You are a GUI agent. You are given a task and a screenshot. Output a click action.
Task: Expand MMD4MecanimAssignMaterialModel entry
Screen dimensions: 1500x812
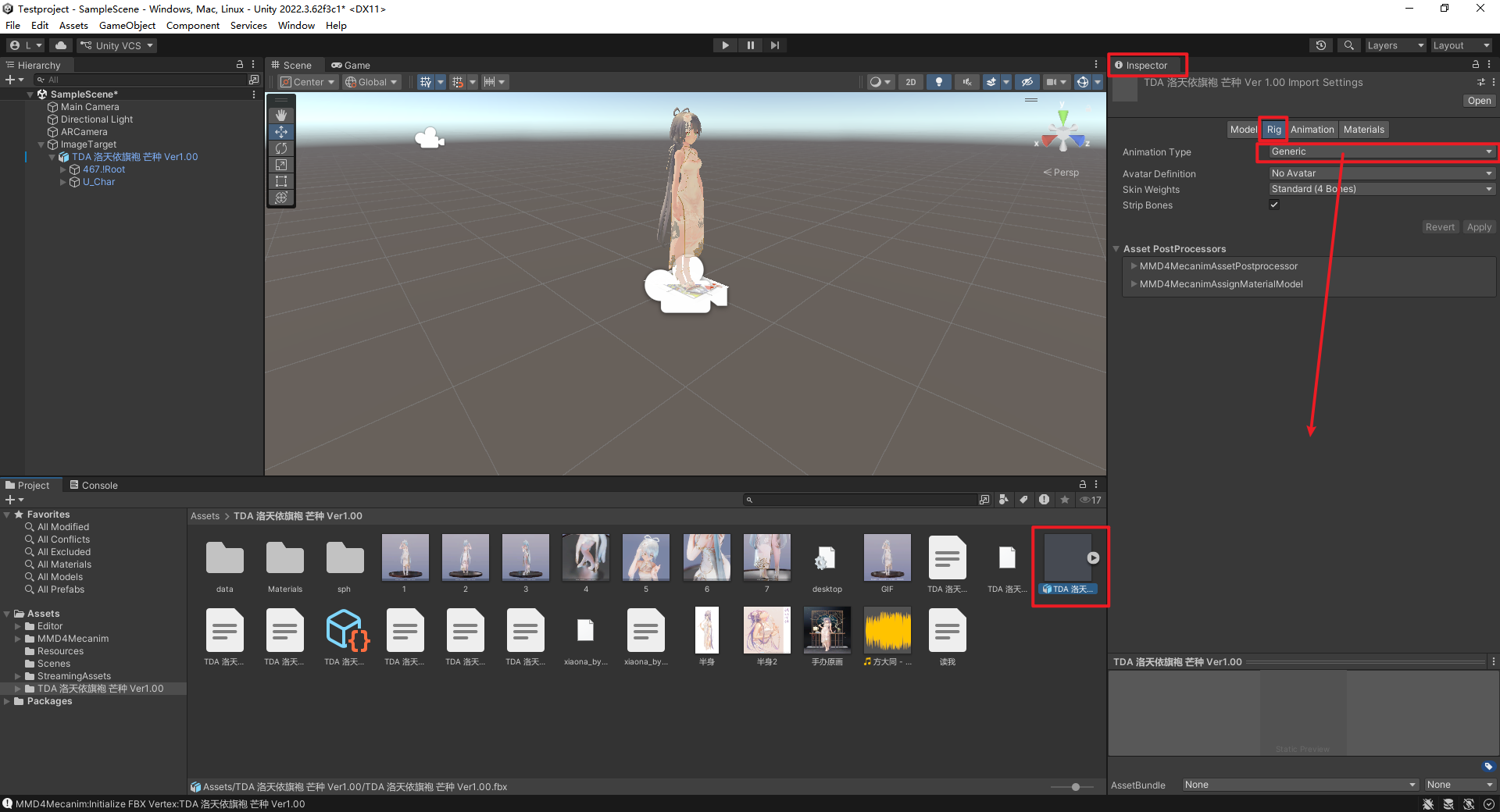coord(1134,284)
